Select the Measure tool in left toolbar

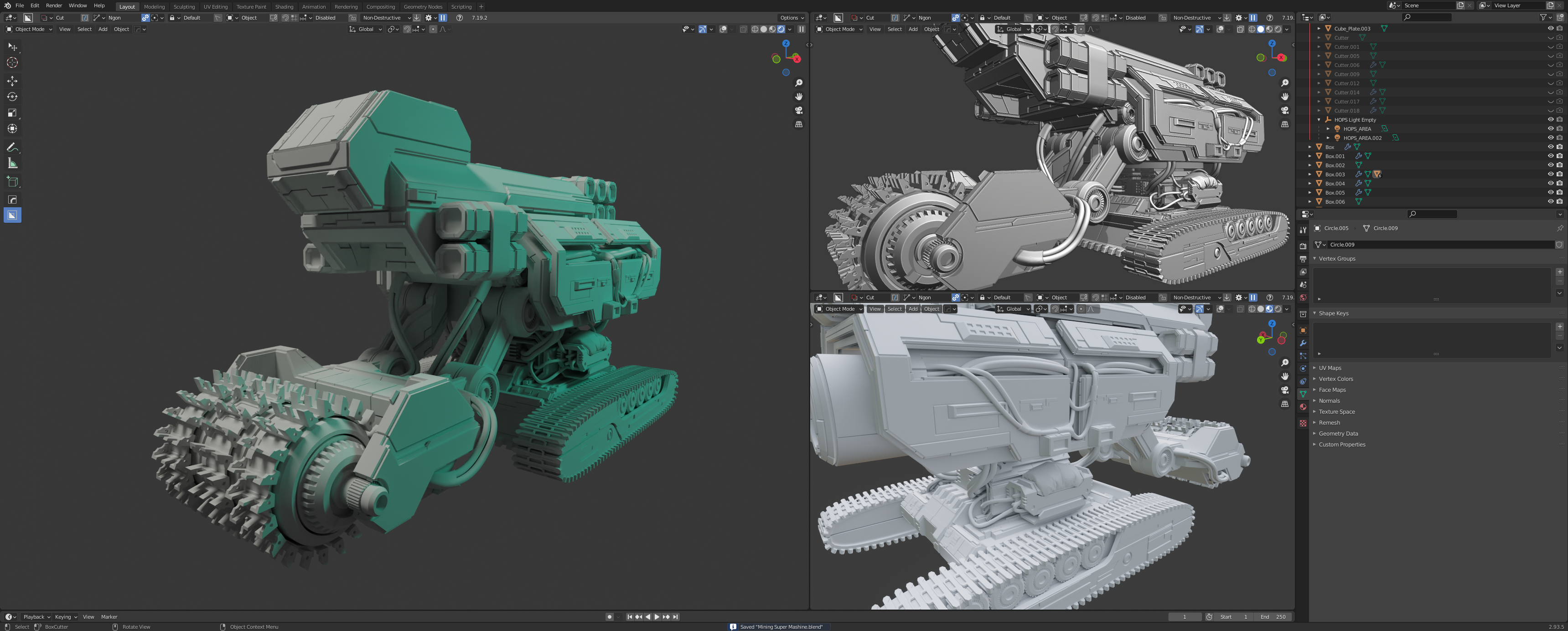tap(12, 163)
